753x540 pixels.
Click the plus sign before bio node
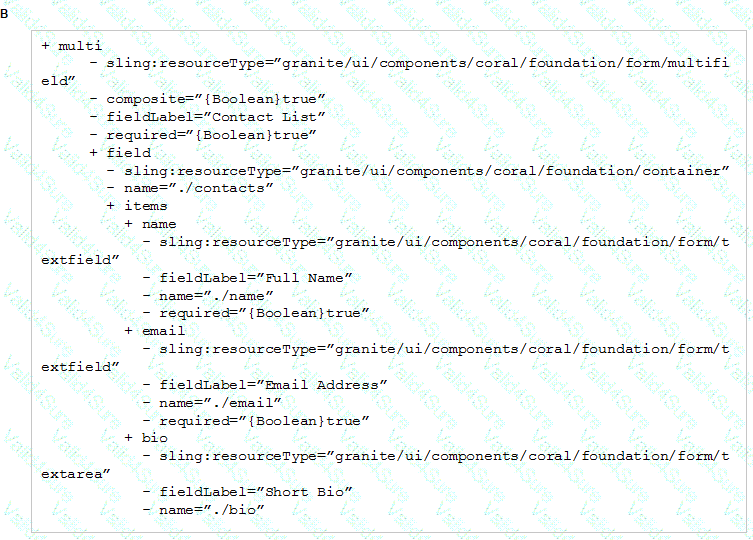(x=129, y=438)
